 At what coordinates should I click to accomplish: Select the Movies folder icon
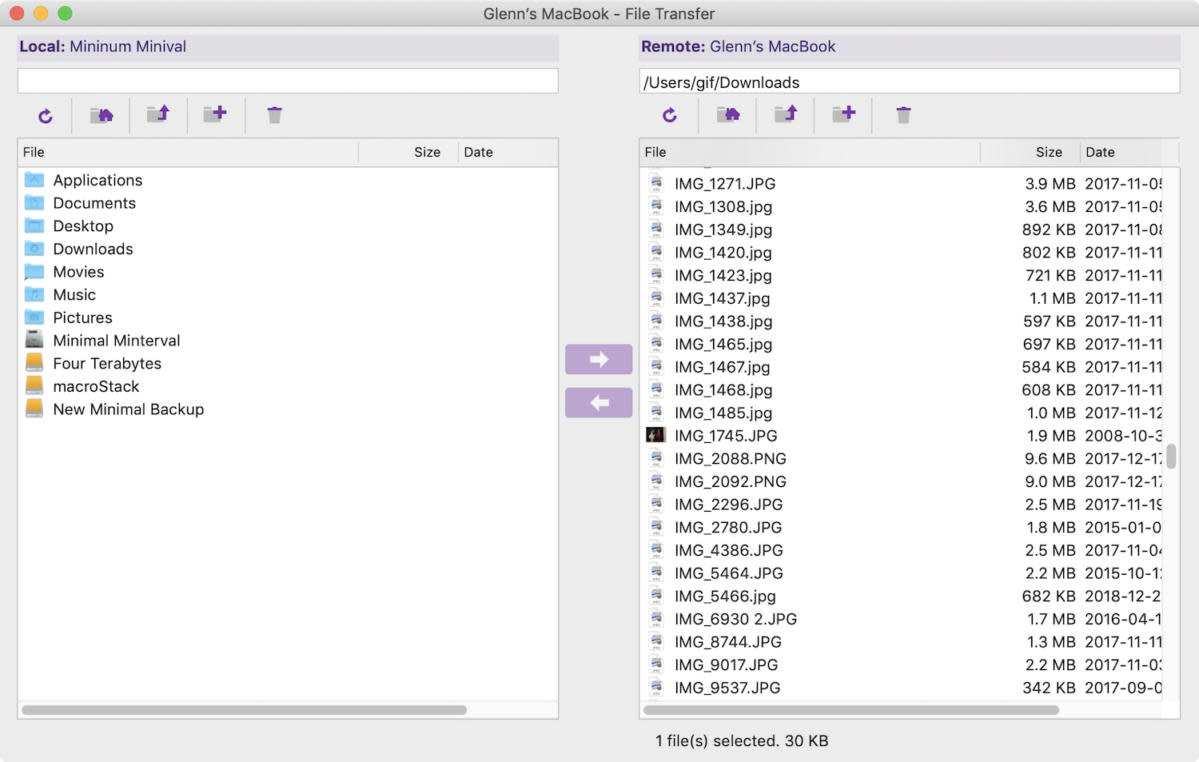click(x=34, y=272)
